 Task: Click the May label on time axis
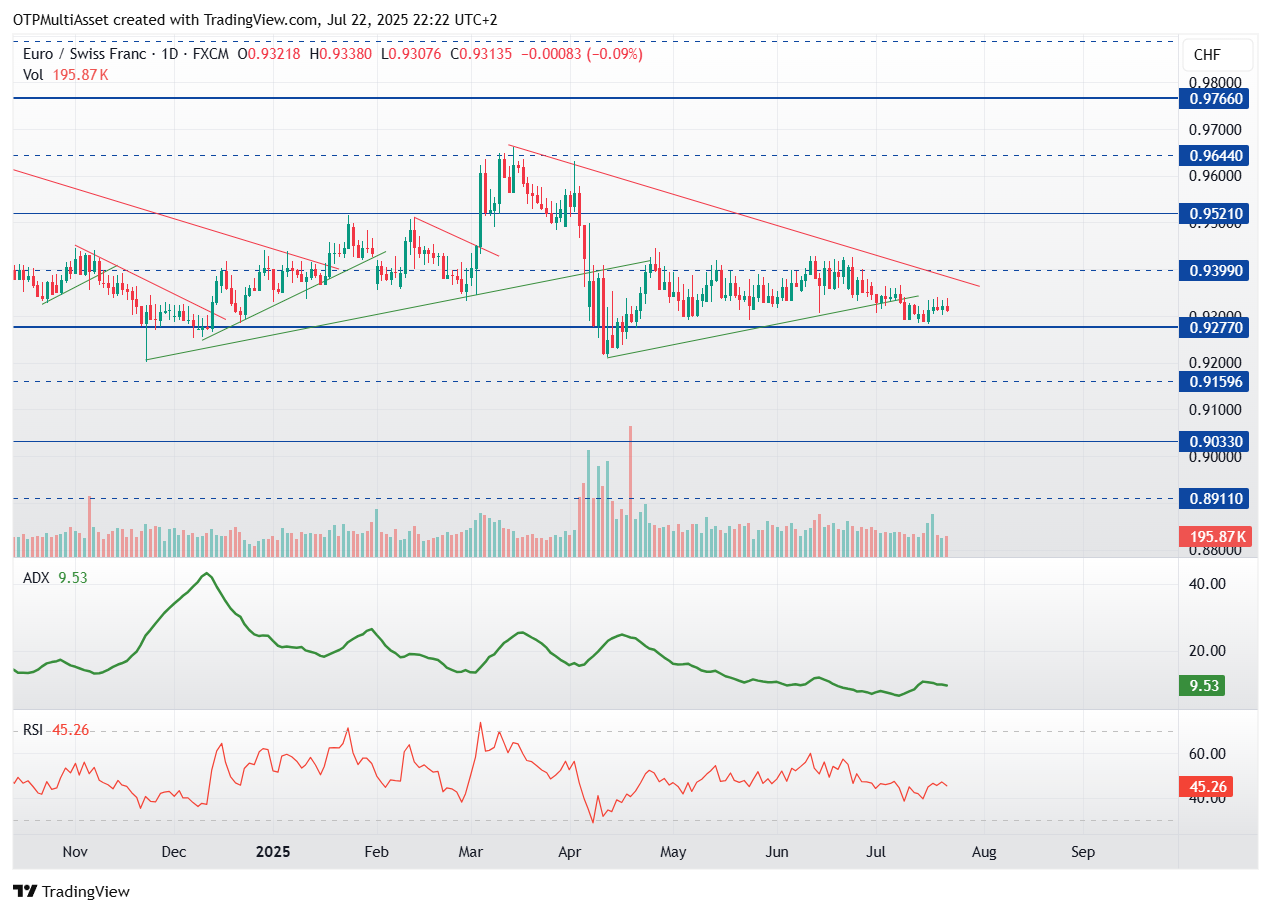pos(674,852)
